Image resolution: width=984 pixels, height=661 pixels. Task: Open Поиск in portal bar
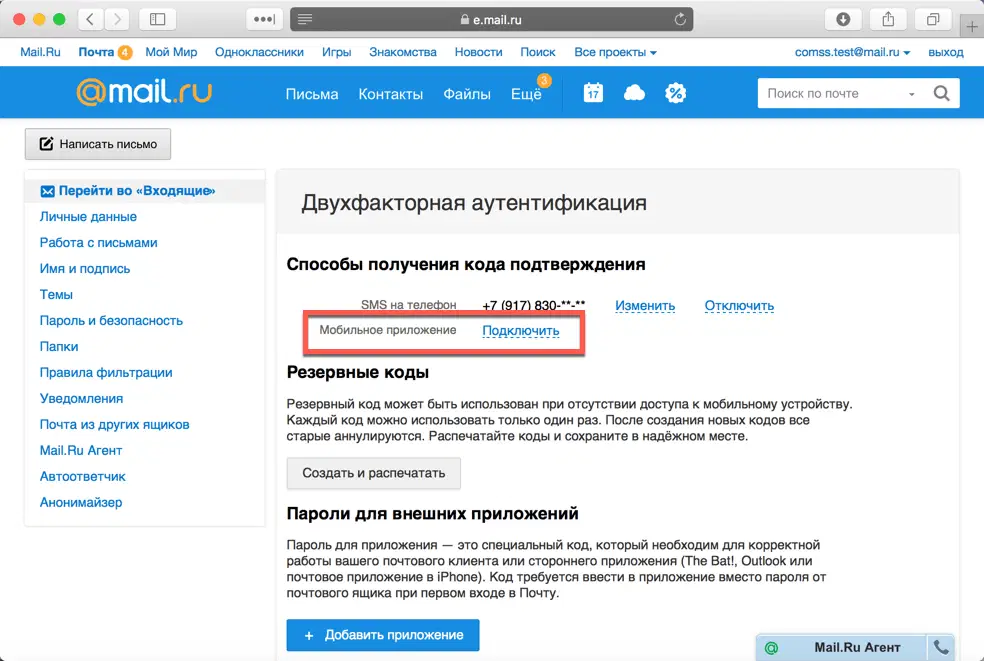click(x=538, y=52)
